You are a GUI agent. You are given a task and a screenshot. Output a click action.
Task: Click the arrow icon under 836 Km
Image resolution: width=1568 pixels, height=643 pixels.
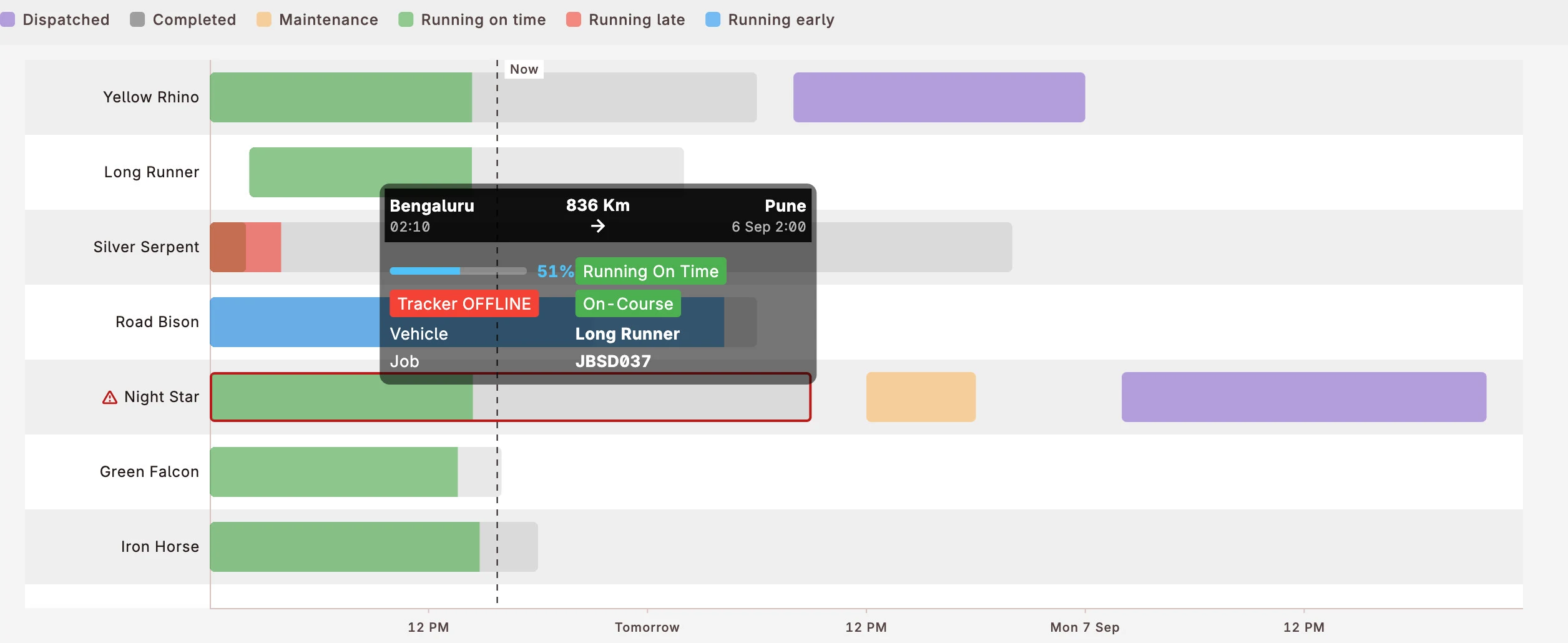point(598,226)
